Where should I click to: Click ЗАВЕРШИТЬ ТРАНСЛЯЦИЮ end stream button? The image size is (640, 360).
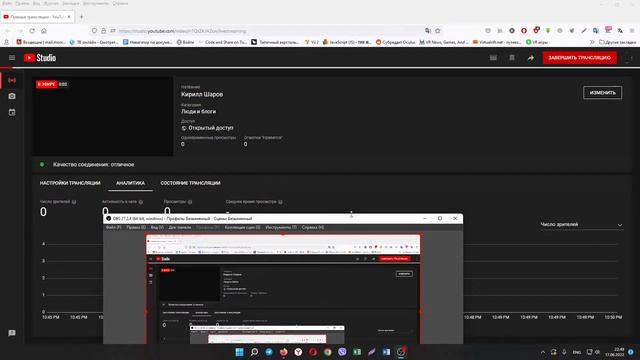point(579,58)
